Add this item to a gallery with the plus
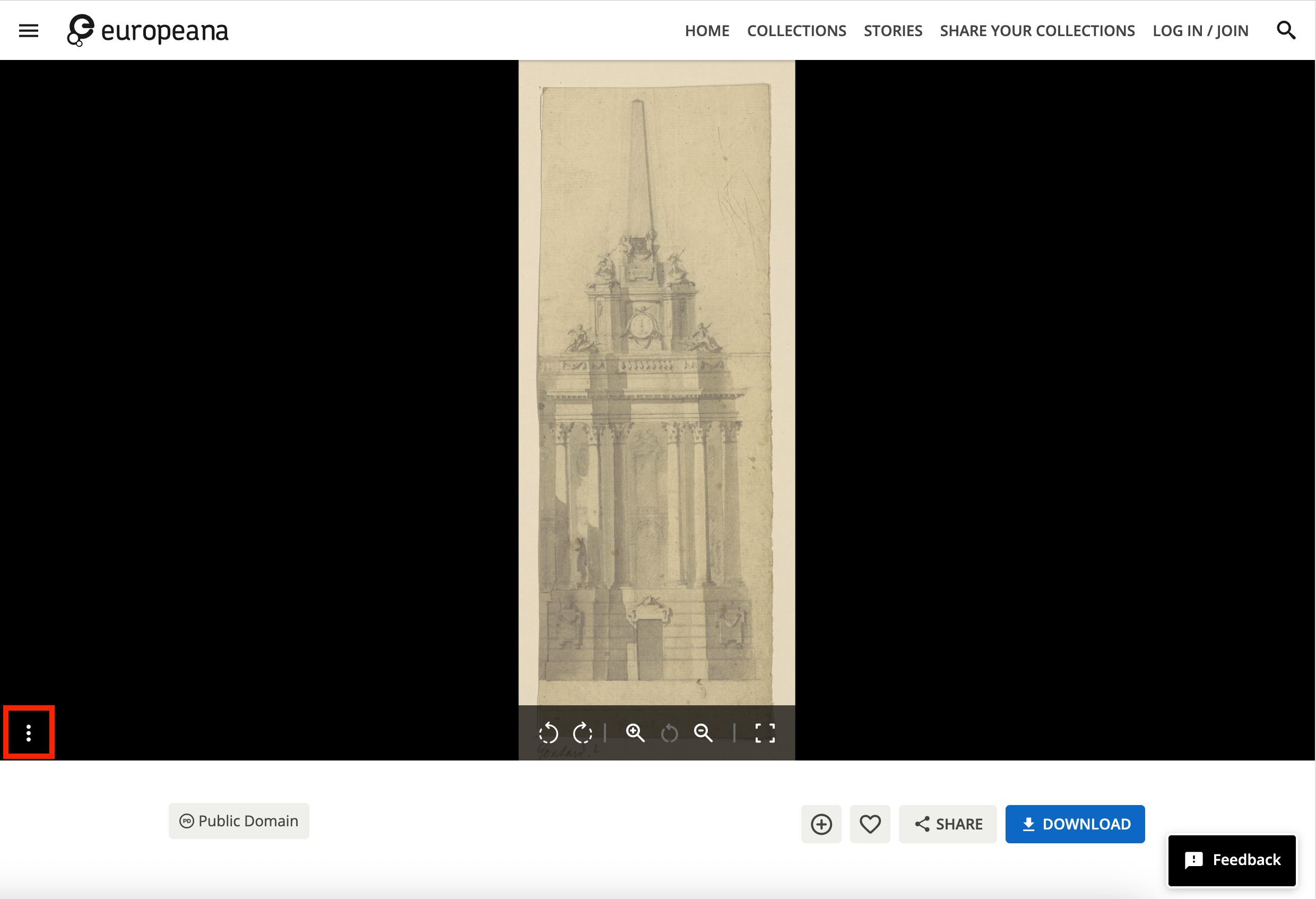The height and width of the screenshot is (899, 1316). pyautogui.click(x=820, y=824)
